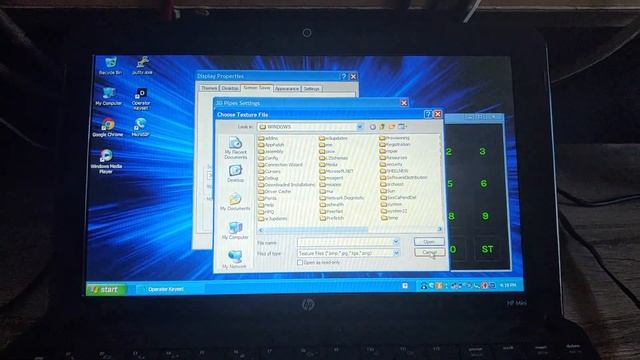Select the Driver Cache folder
This screenshot has height=360, width=640.
coord(275,191)
